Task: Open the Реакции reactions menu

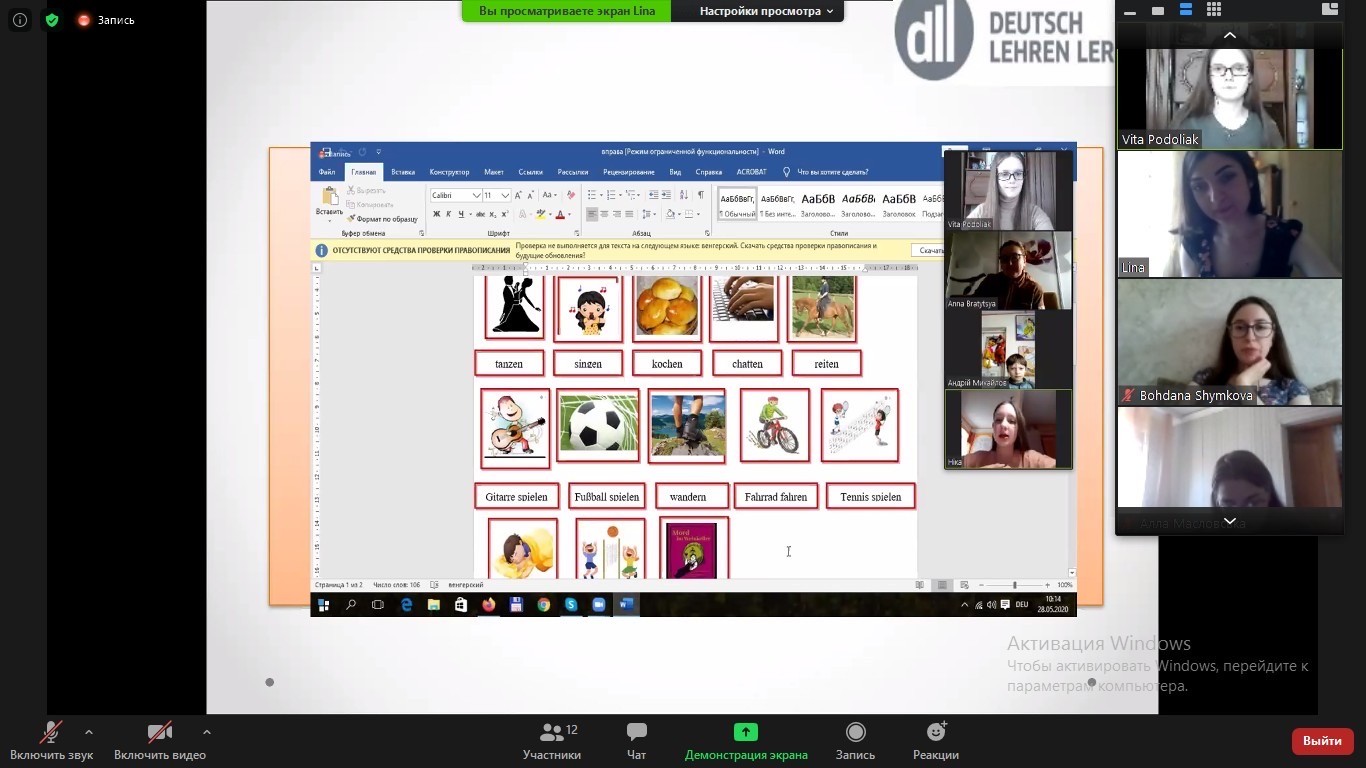Action: click(x=936, y=740)
